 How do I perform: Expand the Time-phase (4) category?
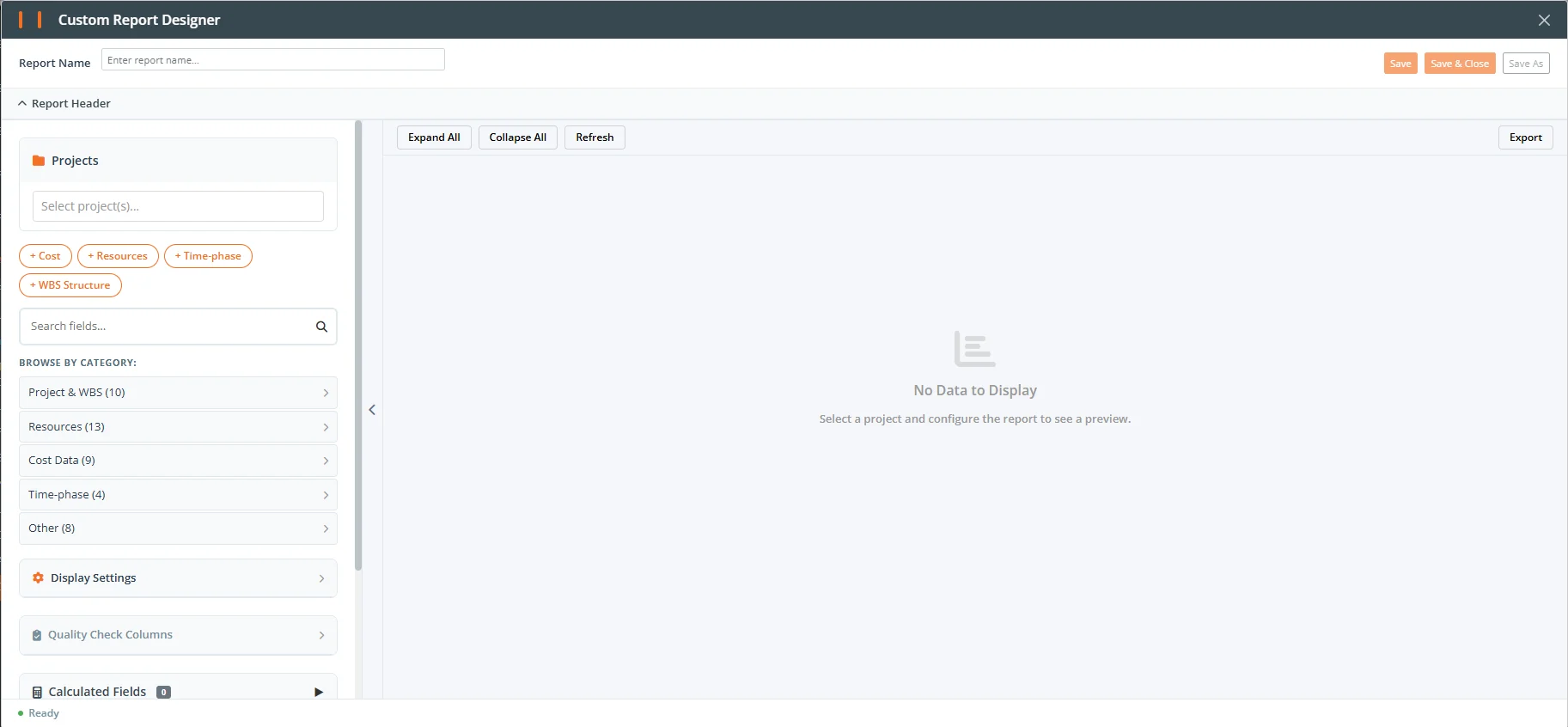(178, 495)
